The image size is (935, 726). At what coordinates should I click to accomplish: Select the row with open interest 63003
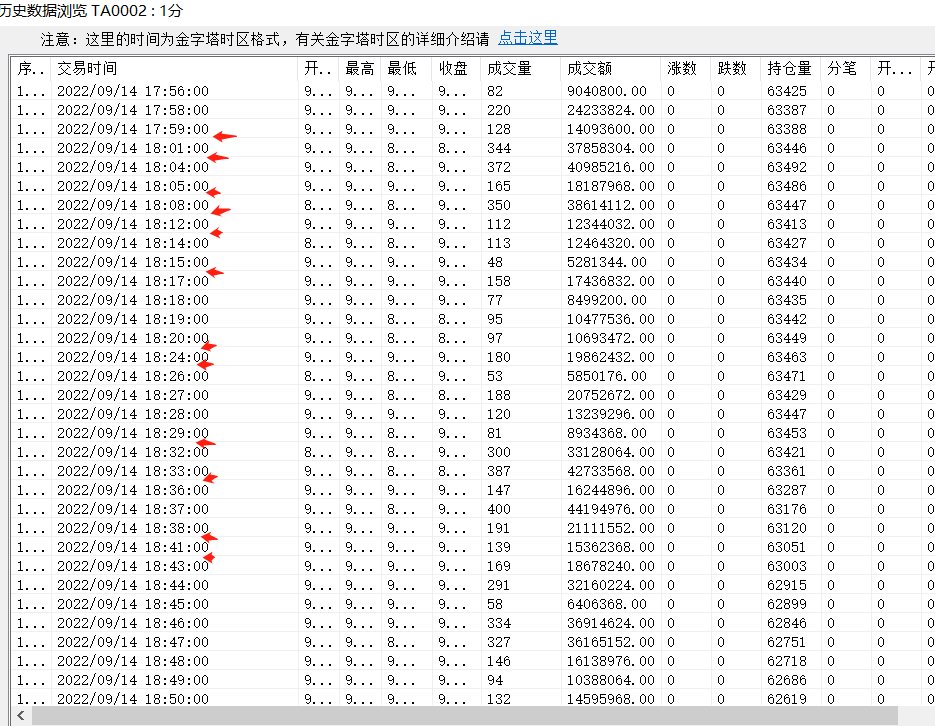coord(473,566)
